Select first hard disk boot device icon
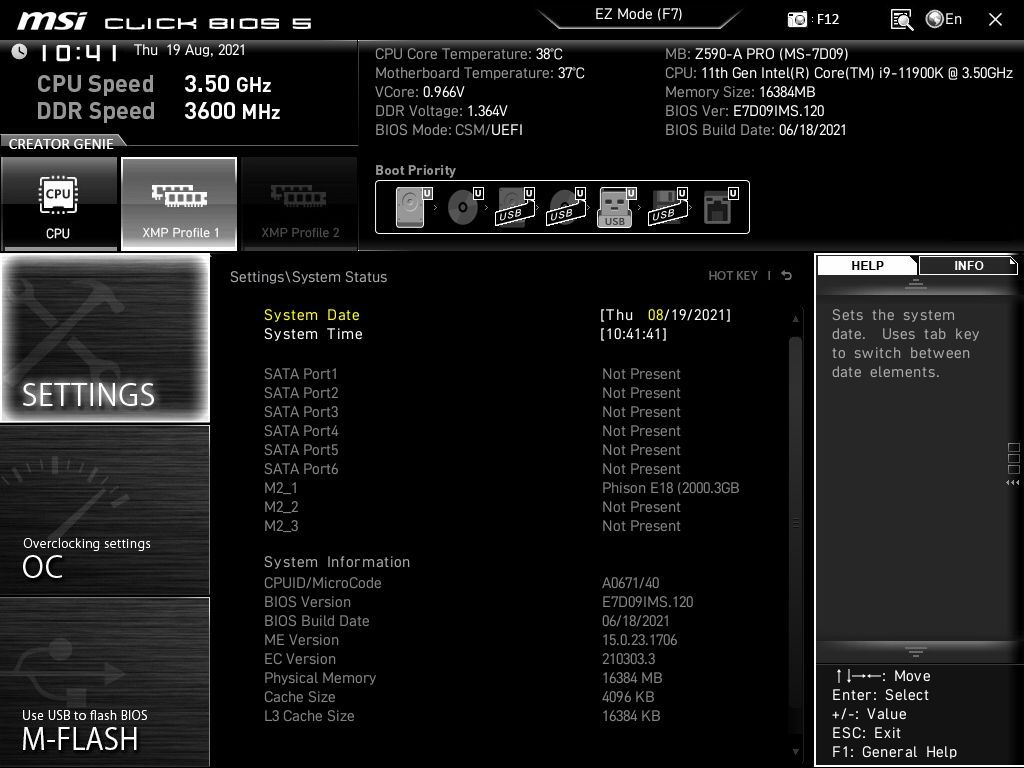 tap(413, 207)
